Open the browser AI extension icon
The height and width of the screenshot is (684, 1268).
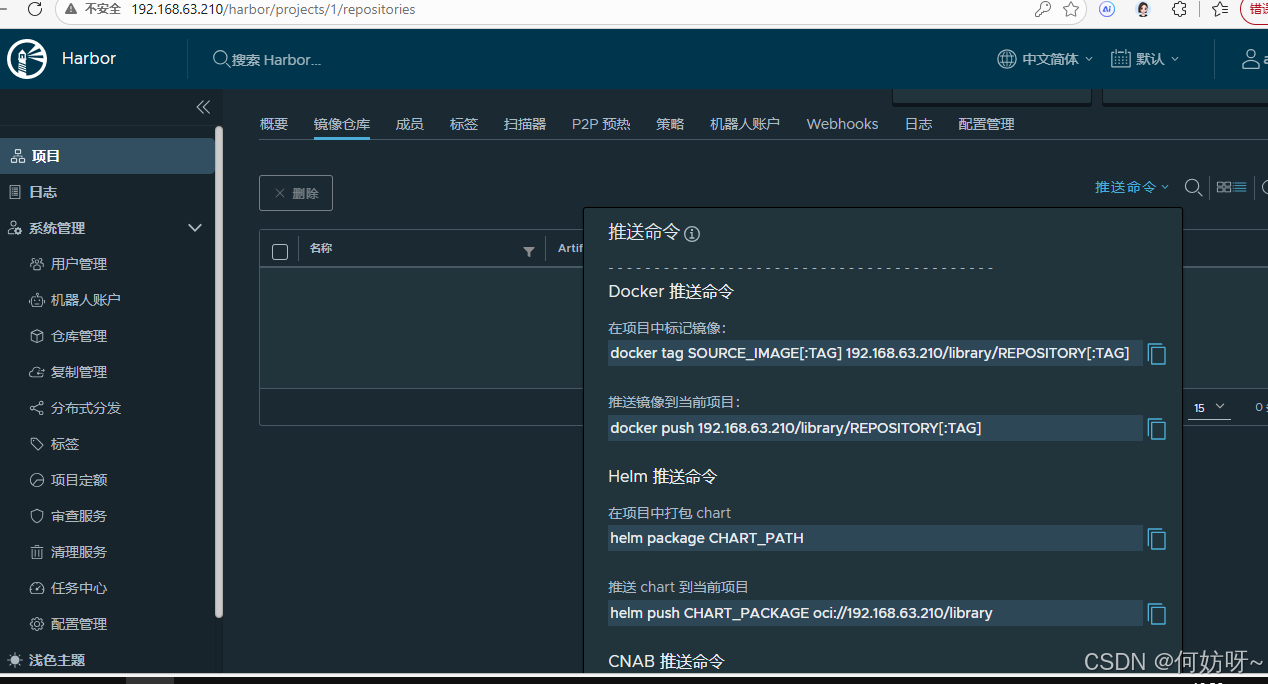tap(1107, 9)
